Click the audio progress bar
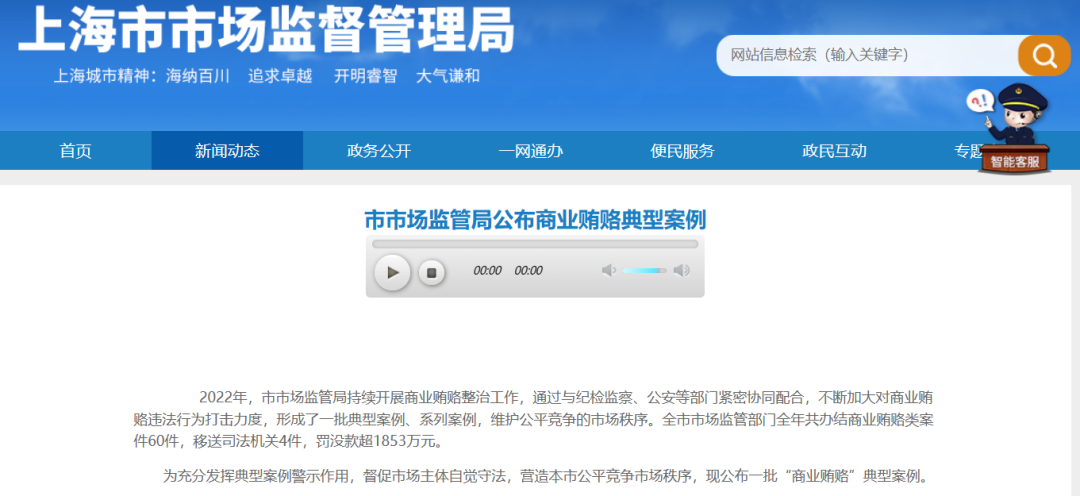Image resolution: width=1080 pixels, height=496 pixels. pyautogui.click(x=535, y=244)
